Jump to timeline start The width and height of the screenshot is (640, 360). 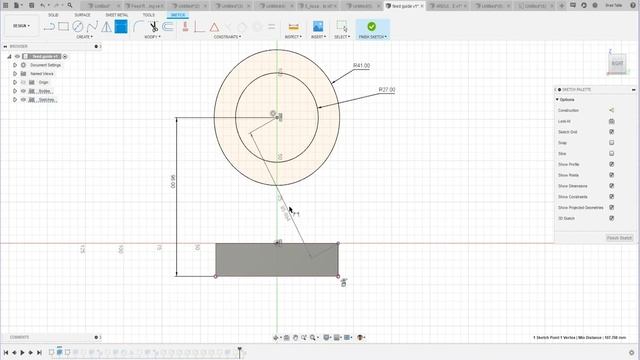pos(6,352)
